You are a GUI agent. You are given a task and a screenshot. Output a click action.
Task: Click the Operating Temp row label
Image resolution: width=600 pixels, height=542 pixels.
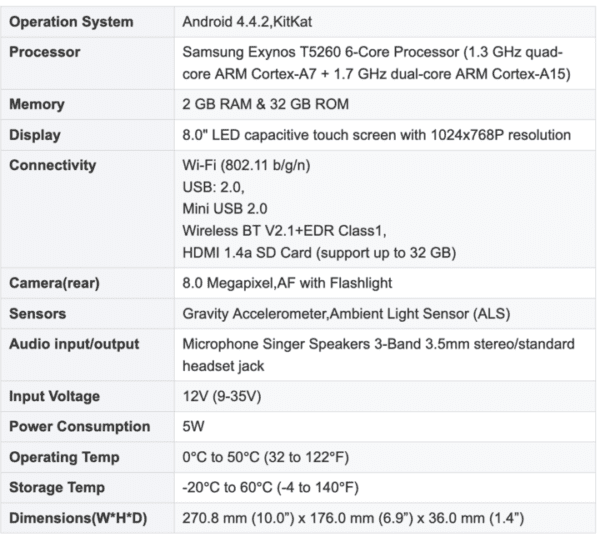[x=64, y=457]
